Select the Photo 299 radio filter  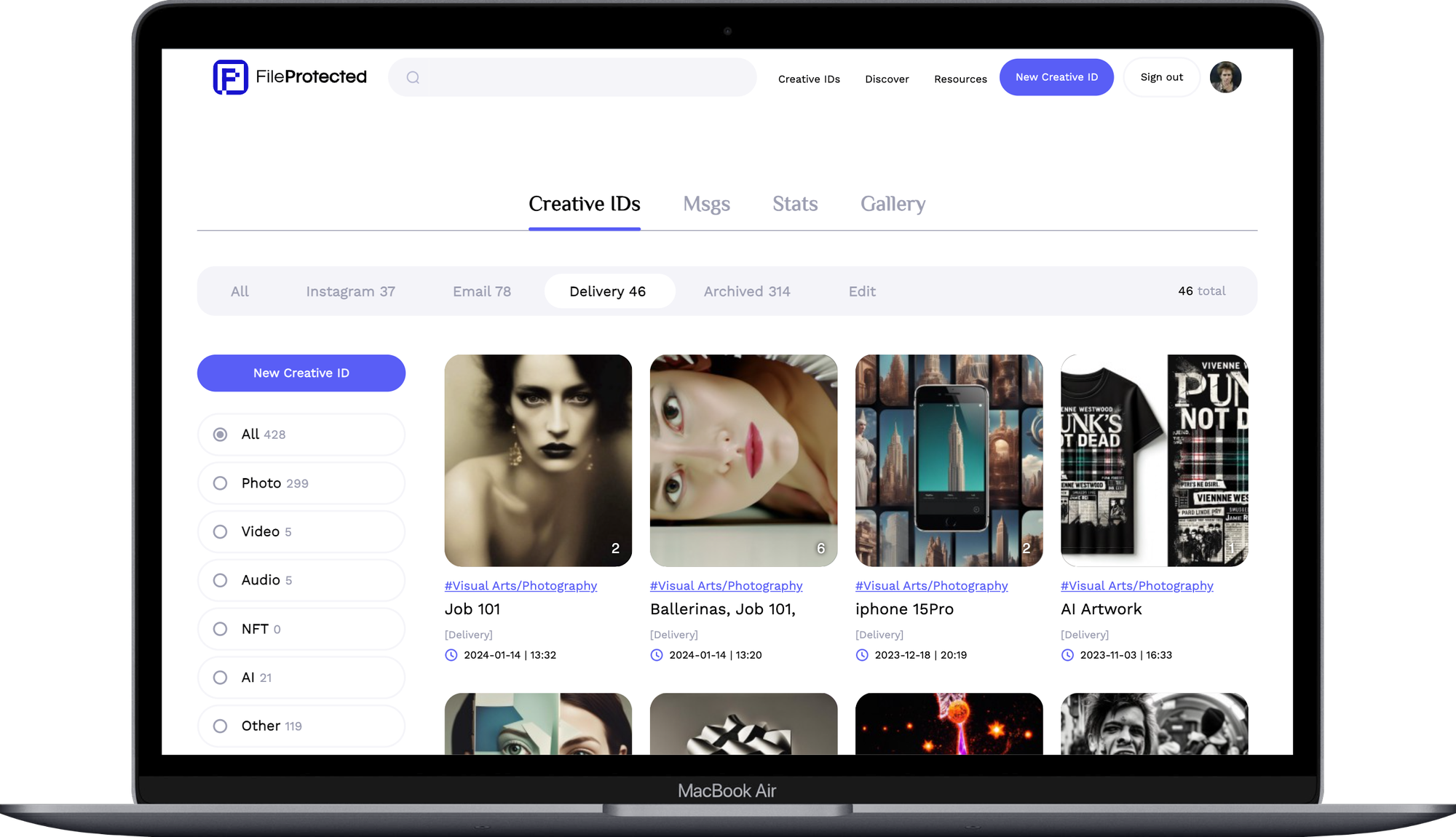tap(220, 483)
